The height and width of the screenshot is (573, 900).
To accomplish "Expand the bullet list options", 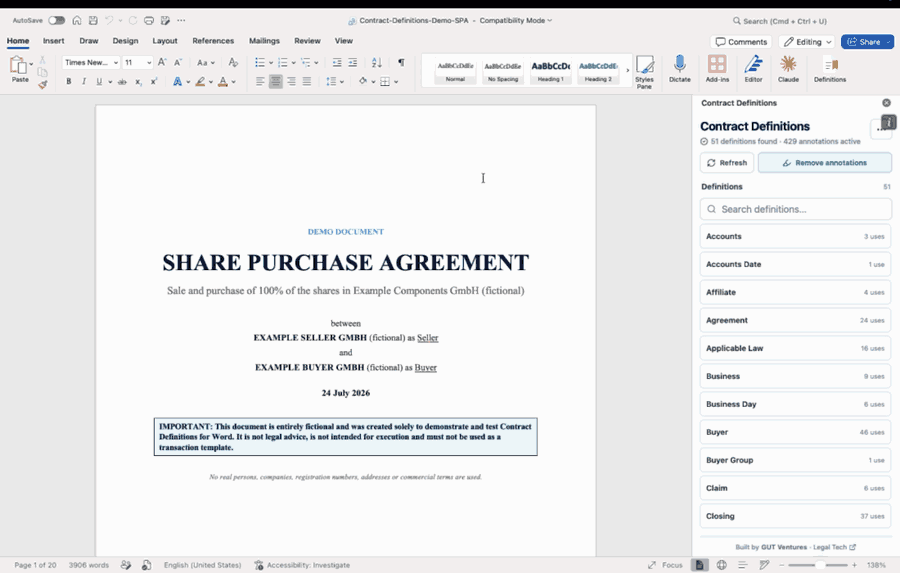I will tap(271, 63).
